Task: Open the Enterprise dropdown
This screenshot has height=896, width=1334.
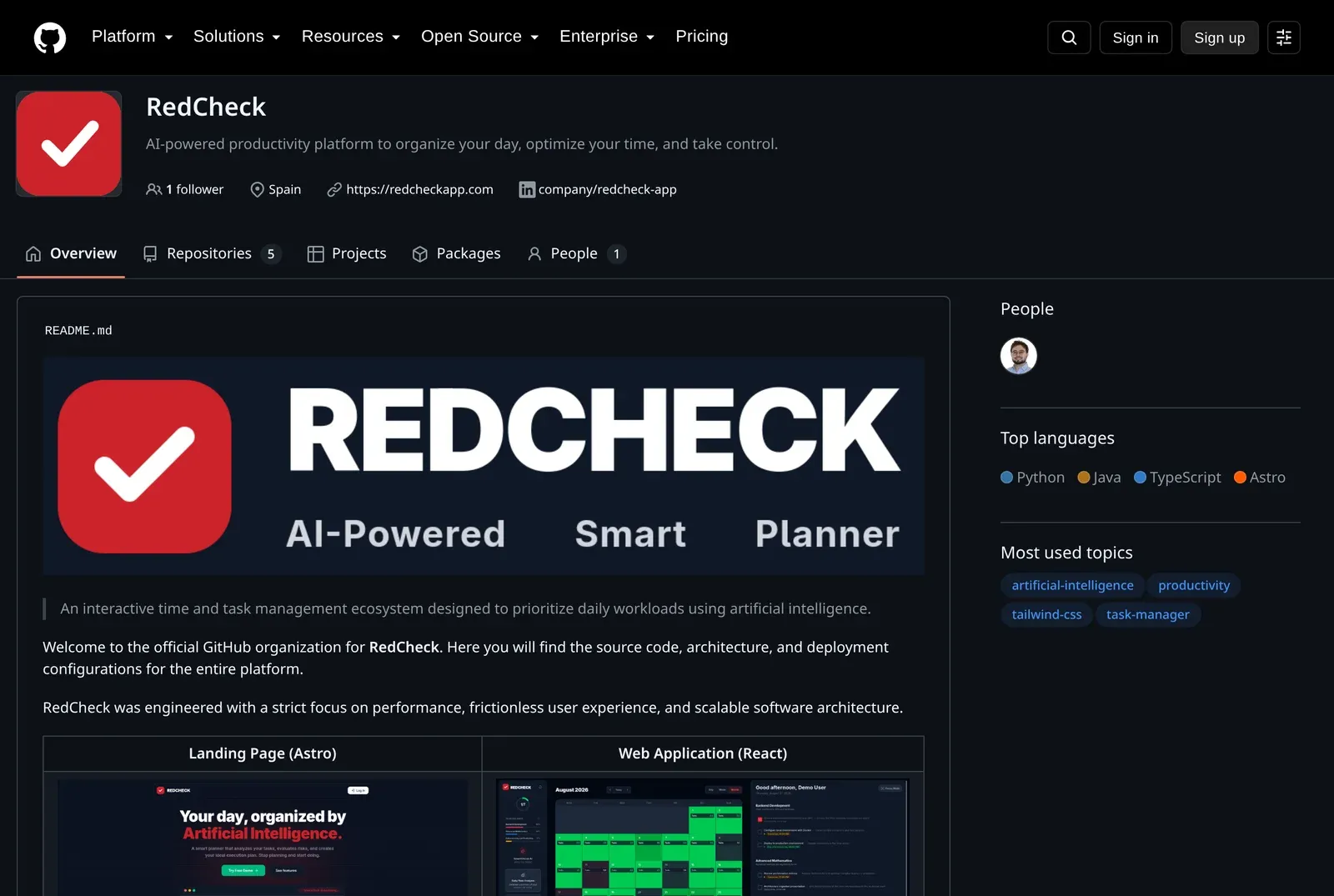Action: 607,37
